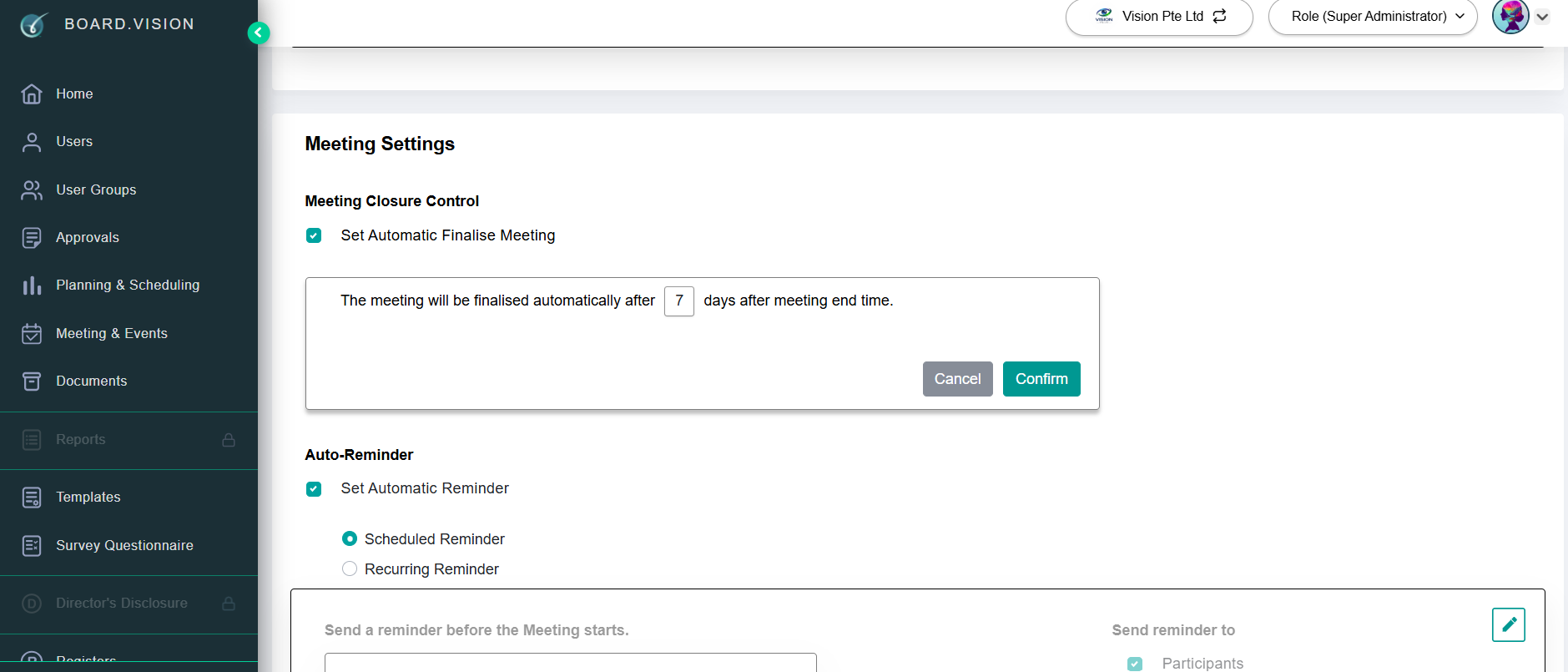Collapse the sidebar with the green arrow
Image resolution: width=1568 pixels, height=672 pixels.
[x=259, y=33]
